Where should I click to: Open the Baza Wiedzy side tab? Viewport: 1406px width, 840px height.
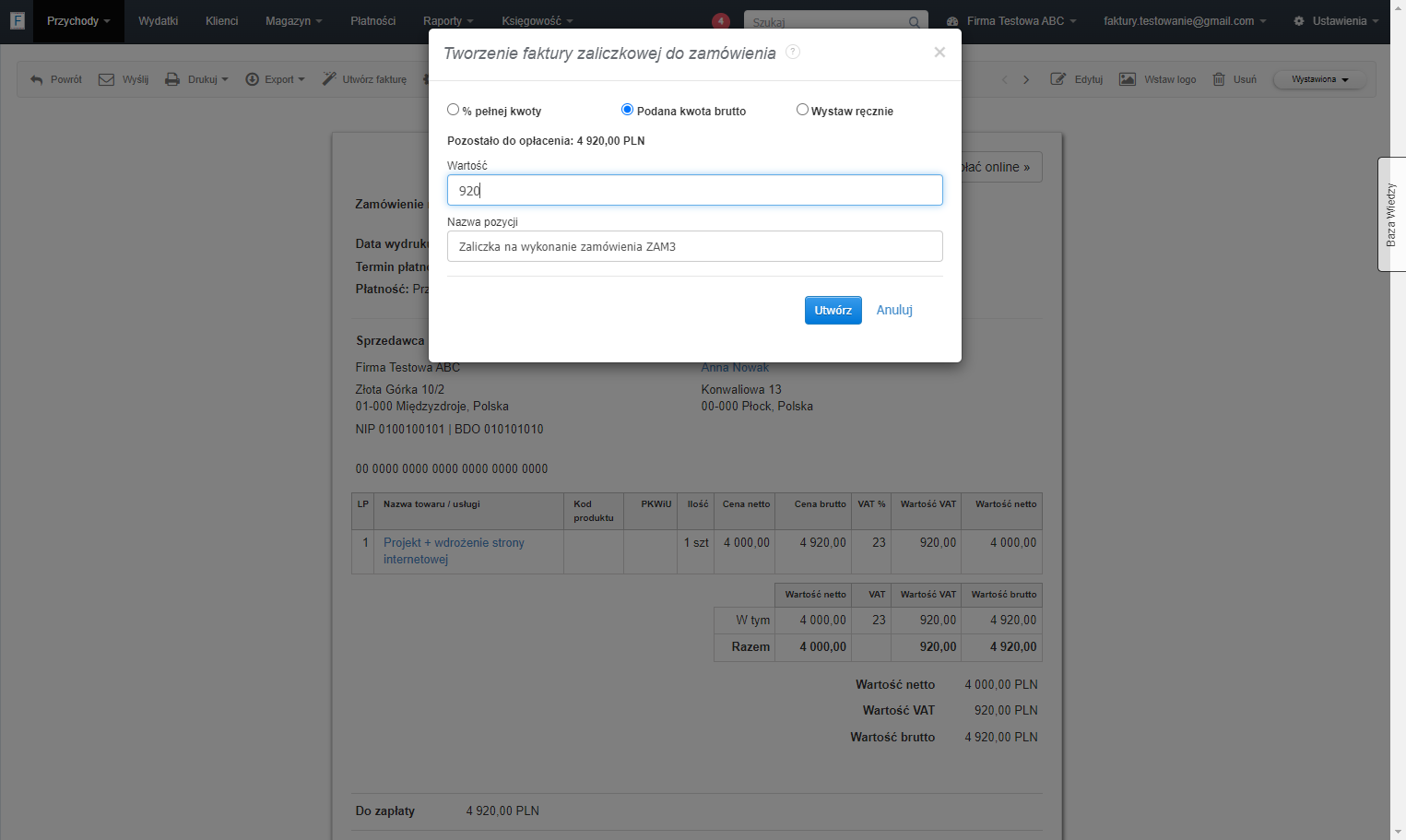click(1391, 214)
